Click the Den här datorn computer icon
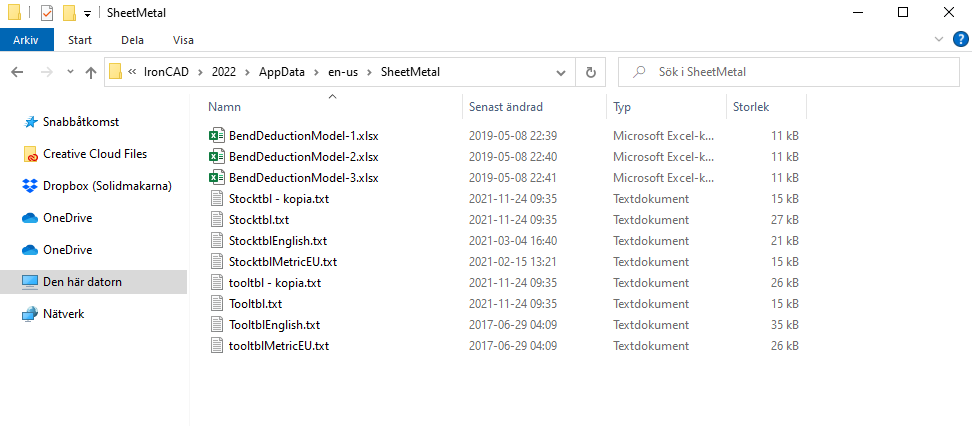The width and height of the screenshot is (972, 426). [x=30, y=282]
